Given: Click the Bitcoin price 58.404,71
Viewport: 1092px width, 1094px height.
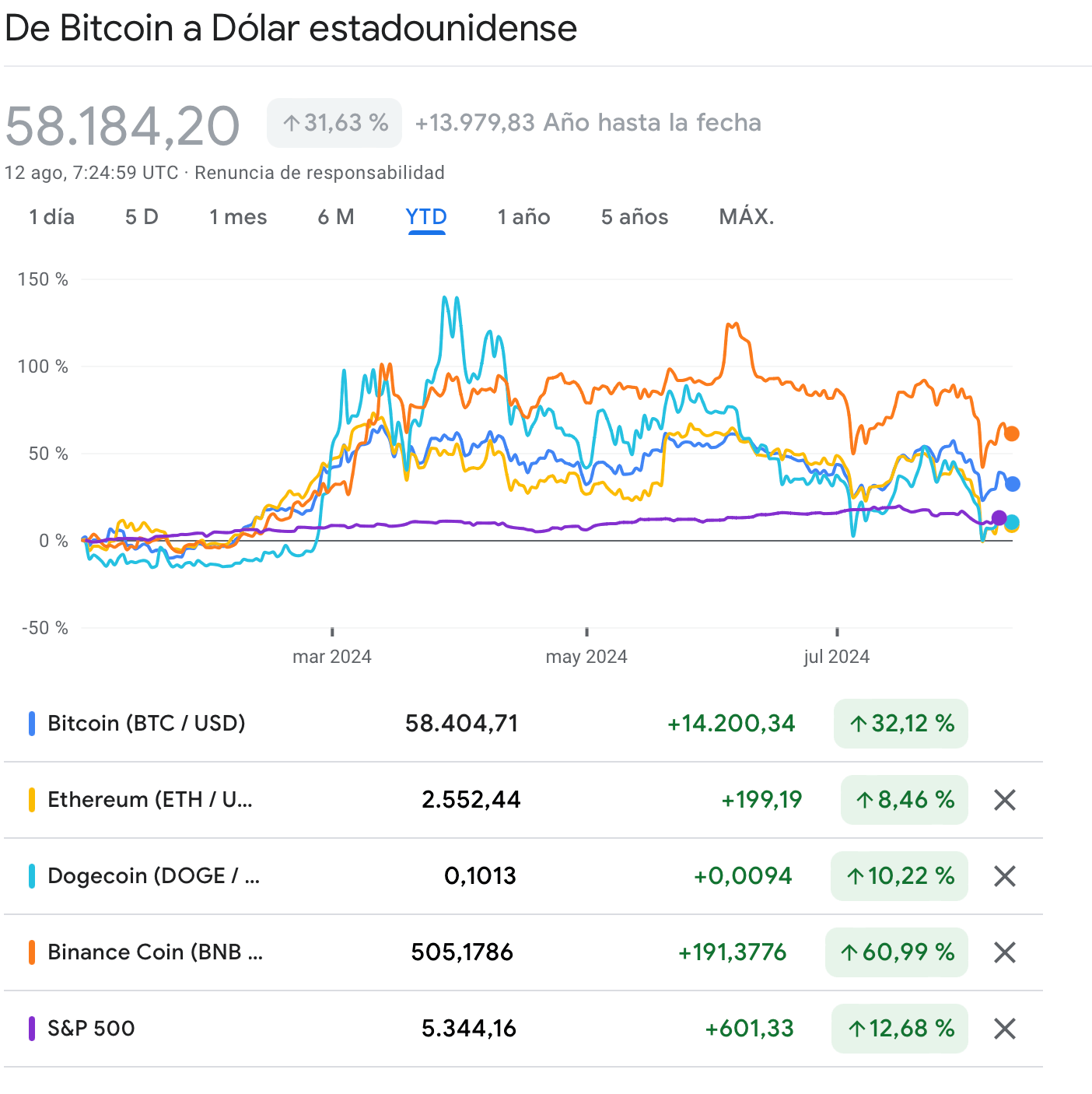Looking at the screenshot, I should pos(461,724).
